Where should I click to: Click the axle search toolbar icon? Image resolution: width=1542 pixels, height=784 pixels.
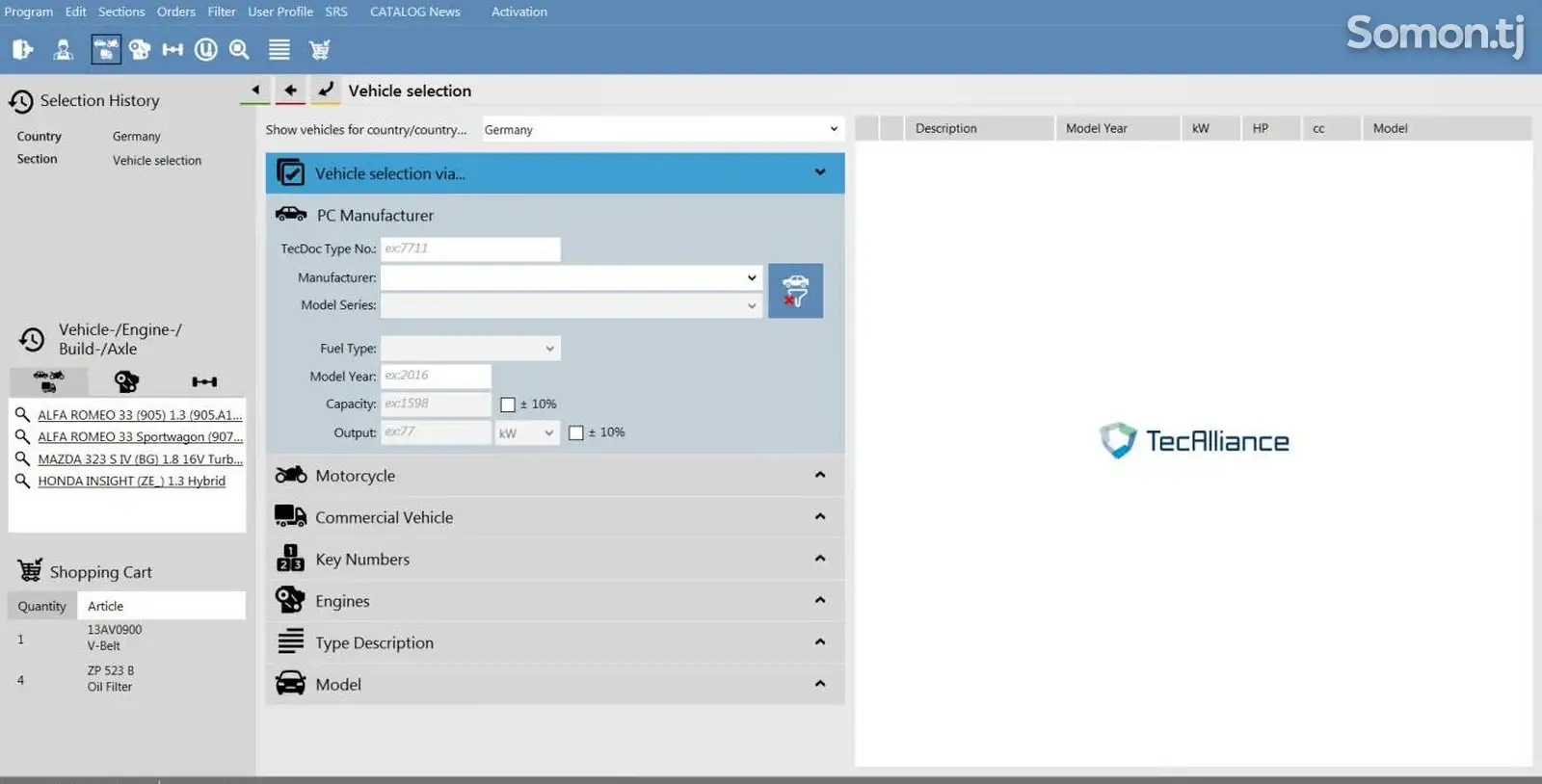[x=173, y=49]
